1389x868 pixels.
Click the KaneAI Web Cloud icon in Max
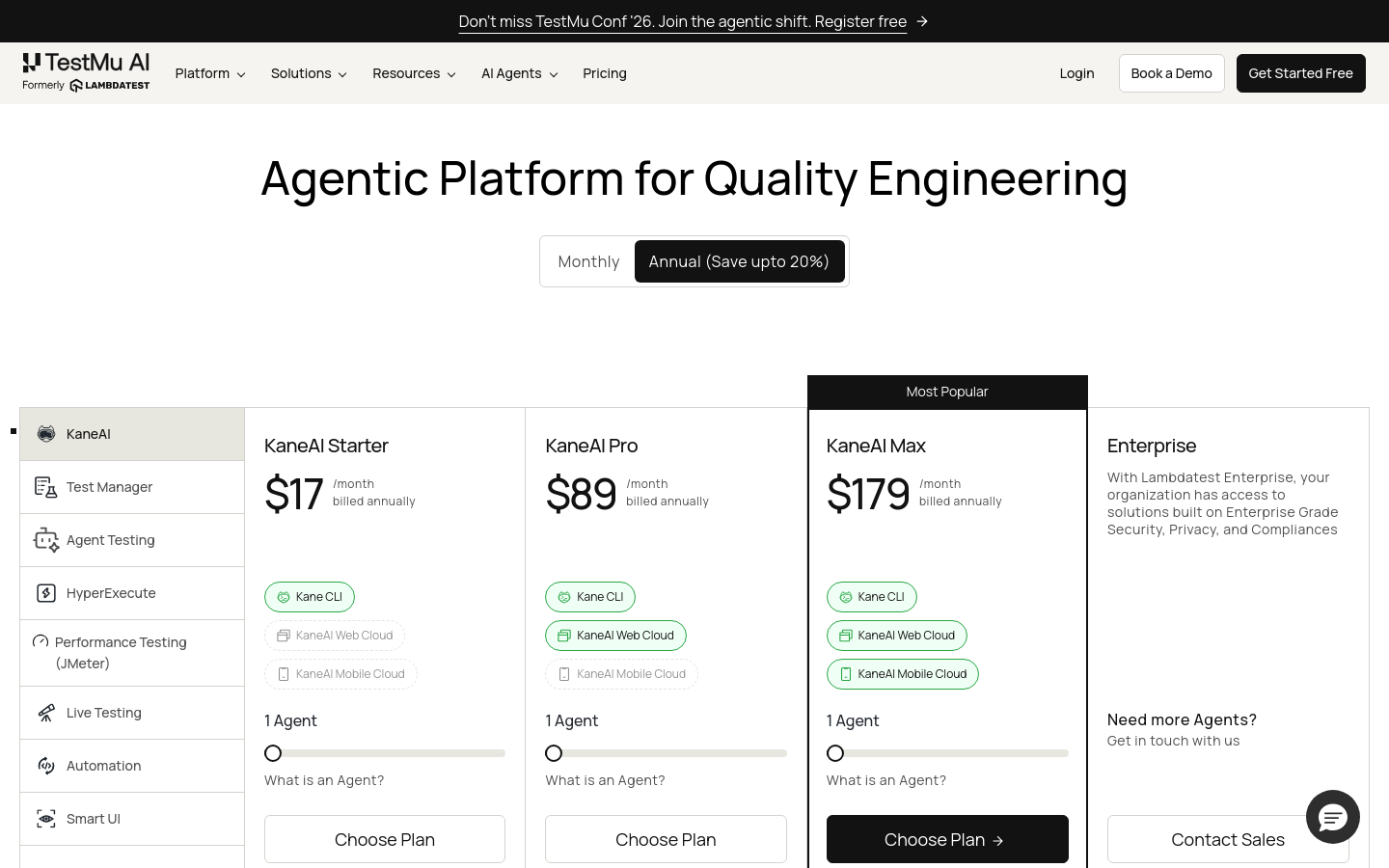pos(846,636)
